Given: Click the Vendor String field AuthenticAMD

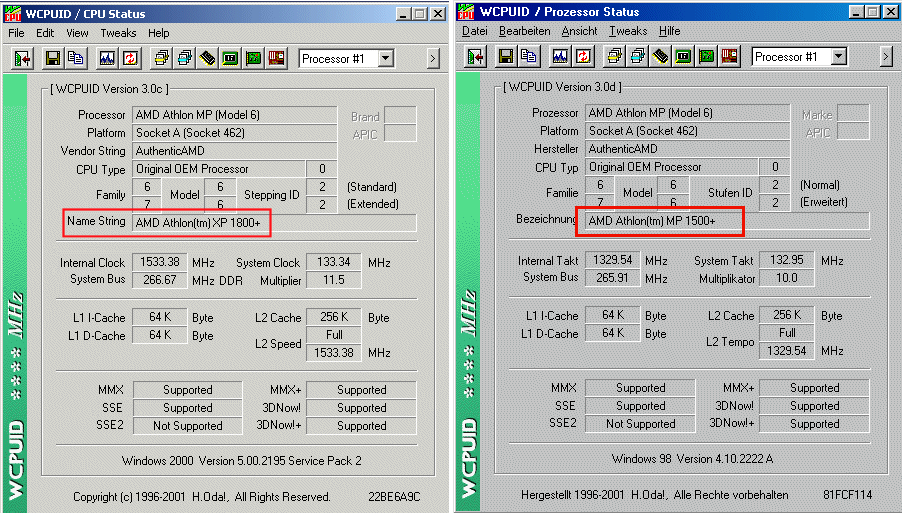Looking at the screenshot, I should point(235,151).
